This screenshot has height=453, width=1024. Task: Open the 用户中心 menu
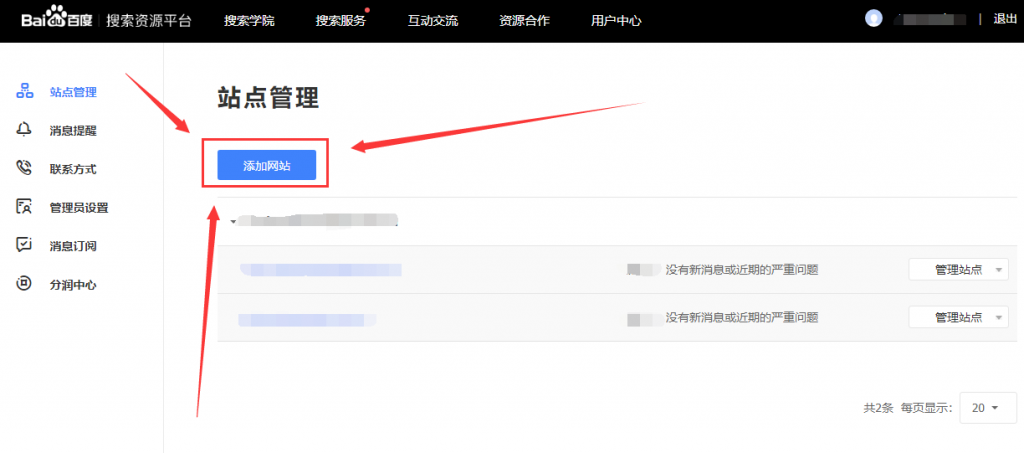[616, 21]
